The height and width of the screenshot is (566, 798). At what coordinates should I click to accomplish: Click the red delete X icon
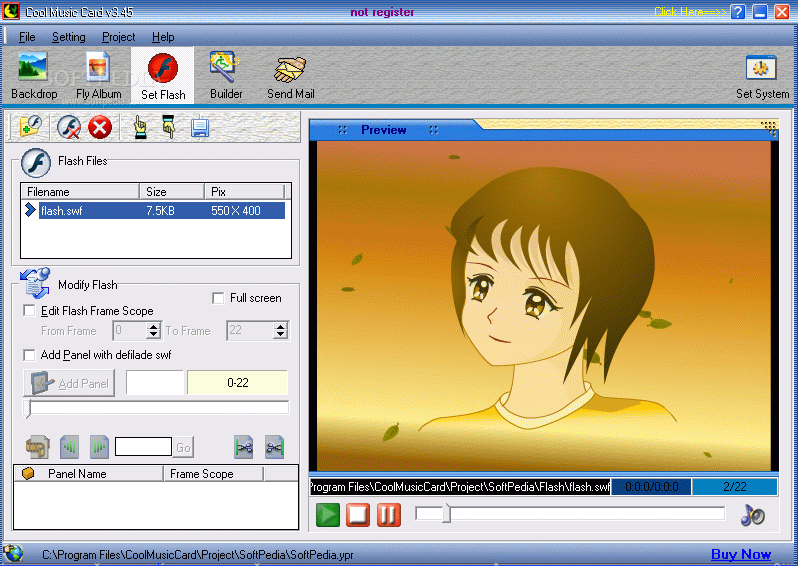click(x=100, y=127)
